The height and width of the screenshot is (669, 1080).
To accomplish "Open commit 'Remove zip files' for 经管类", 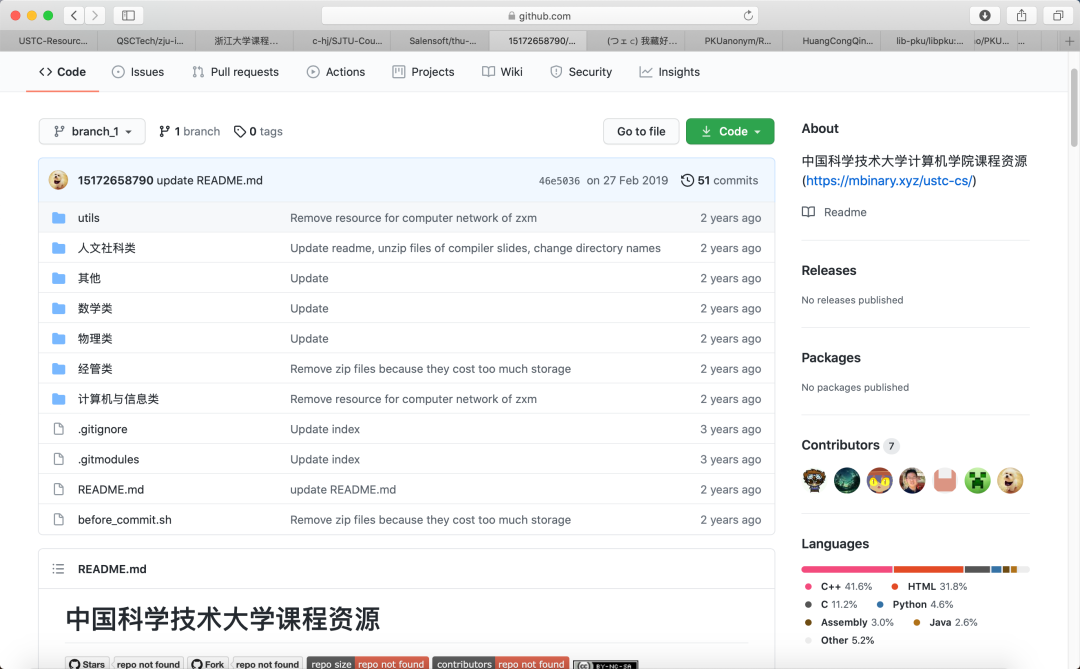I will point(430,369).
